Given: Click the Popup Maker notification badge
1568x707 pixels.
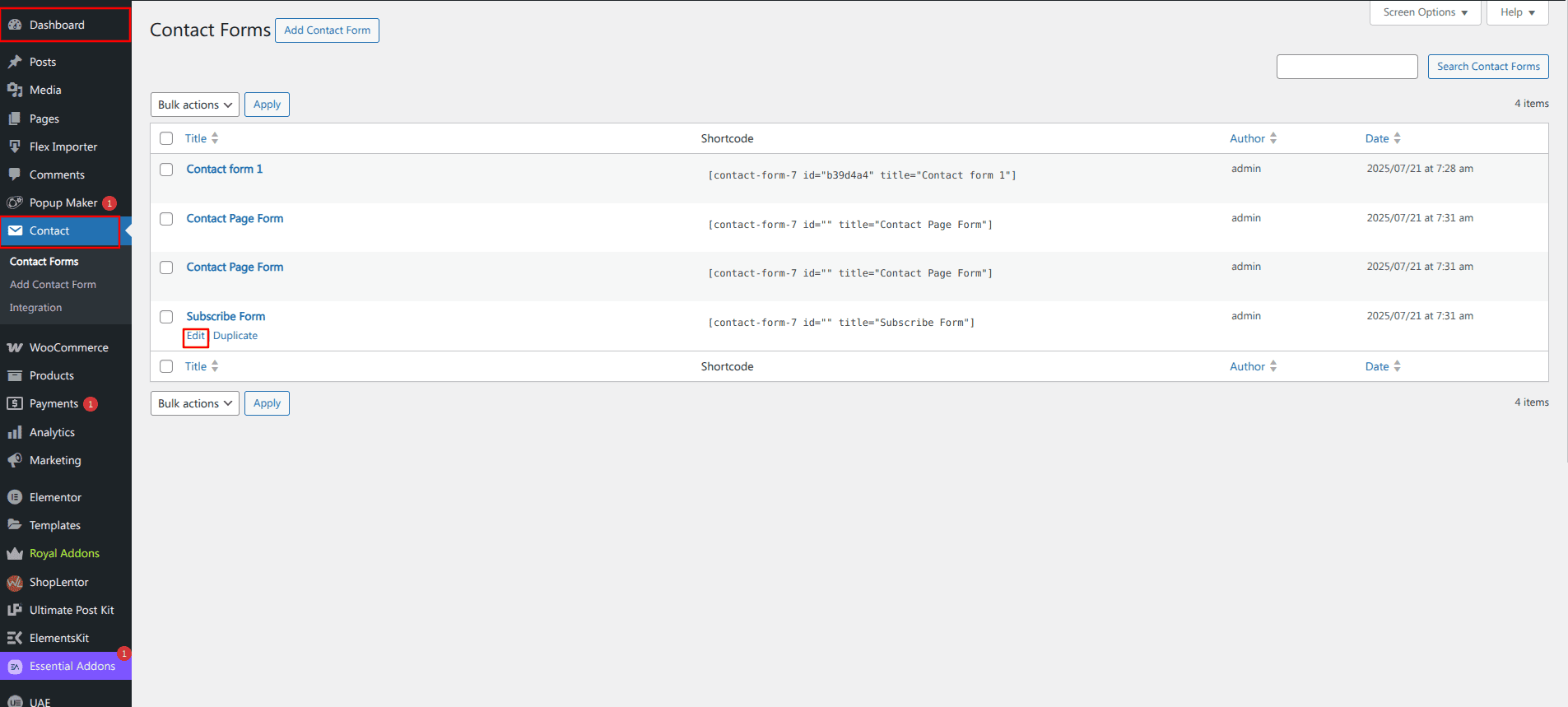Looking at the screenshot, I should click(109, 203).
